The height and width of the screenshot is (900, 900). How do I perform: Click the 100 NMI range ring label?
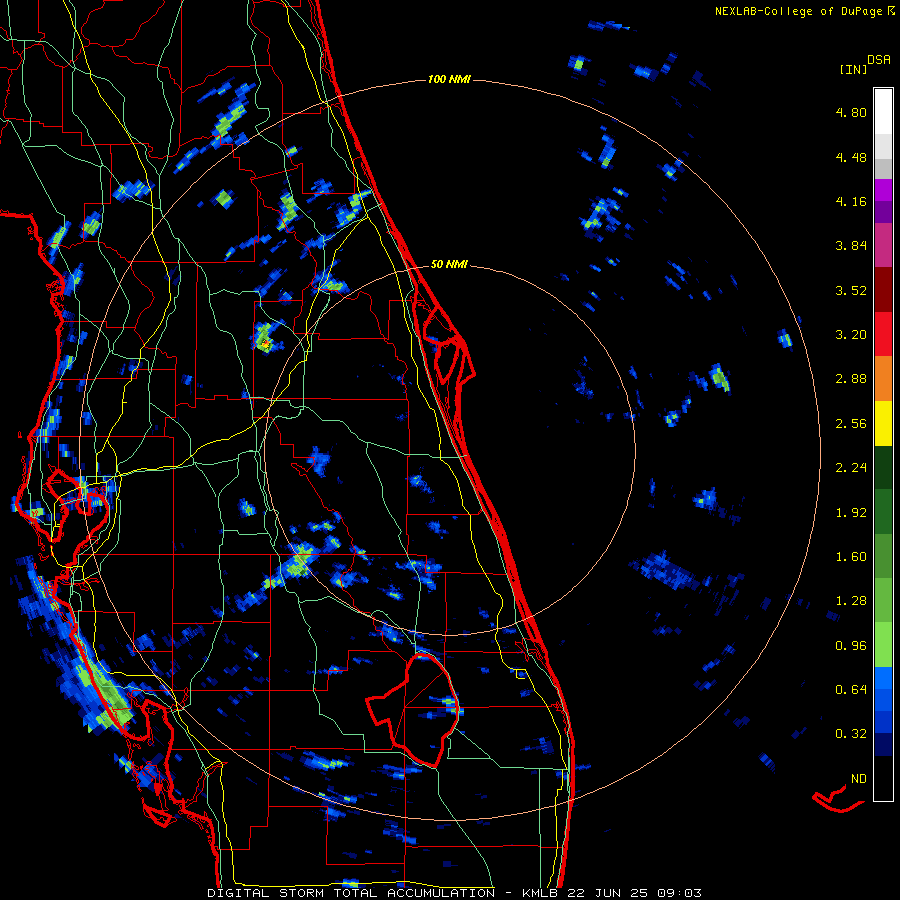coord(449,79)
